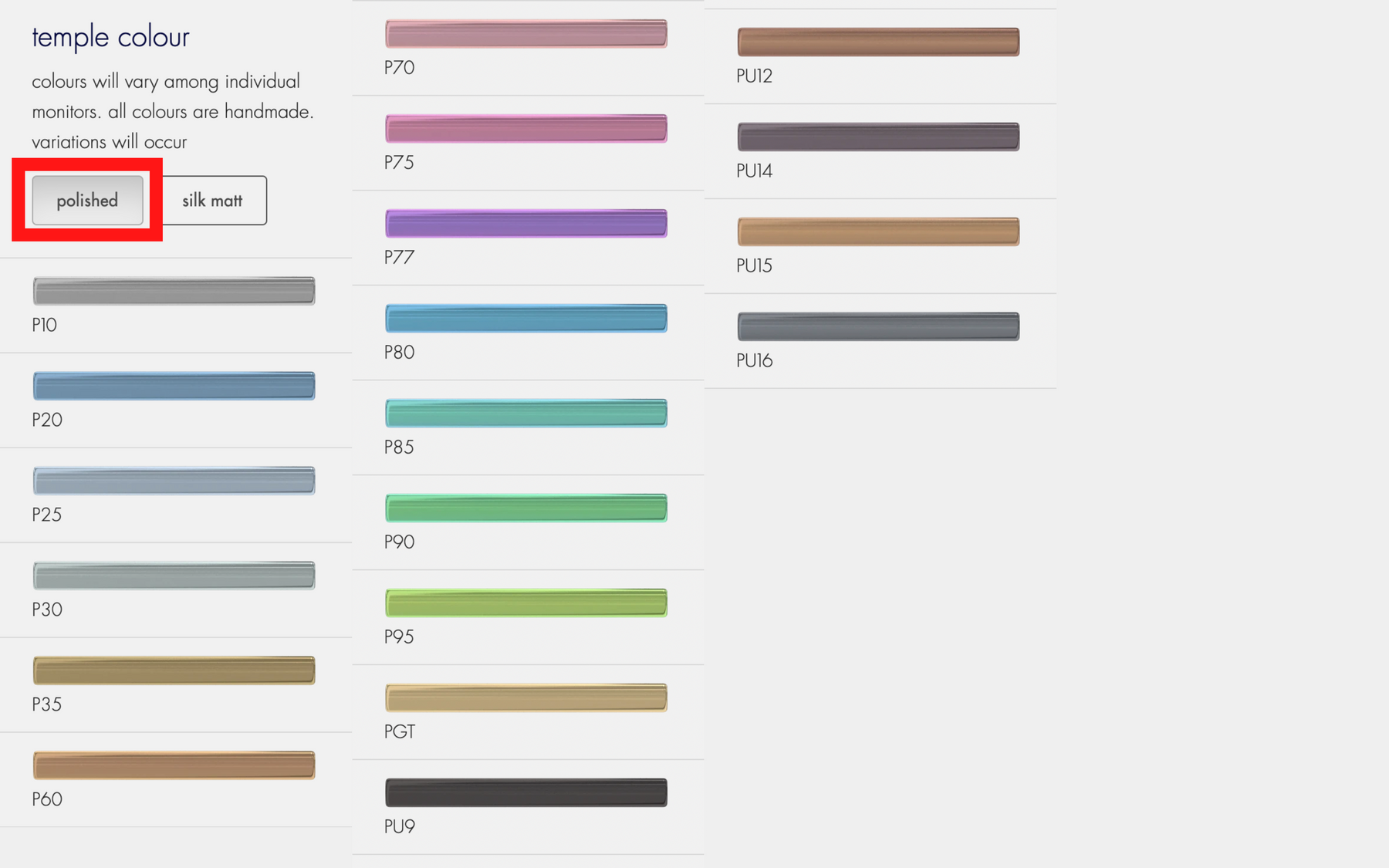Choose the P70 pale pink swatch
This screenshot has width=1389, height=868.
[x=526, y=34]
